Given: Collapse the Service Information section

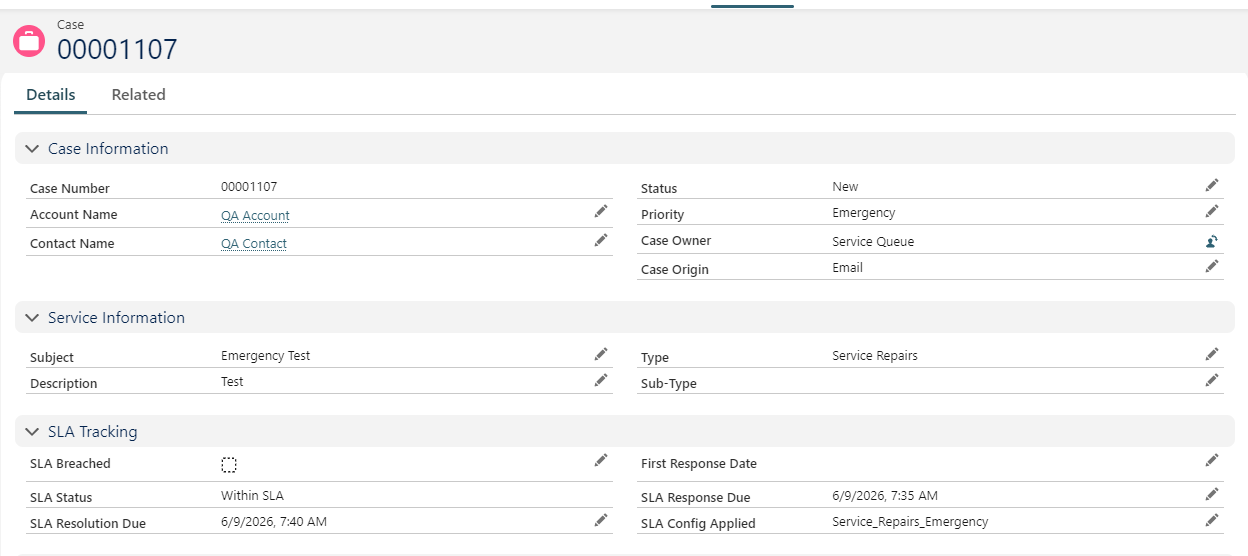Looking at the screenshot, I should point(32,318).
